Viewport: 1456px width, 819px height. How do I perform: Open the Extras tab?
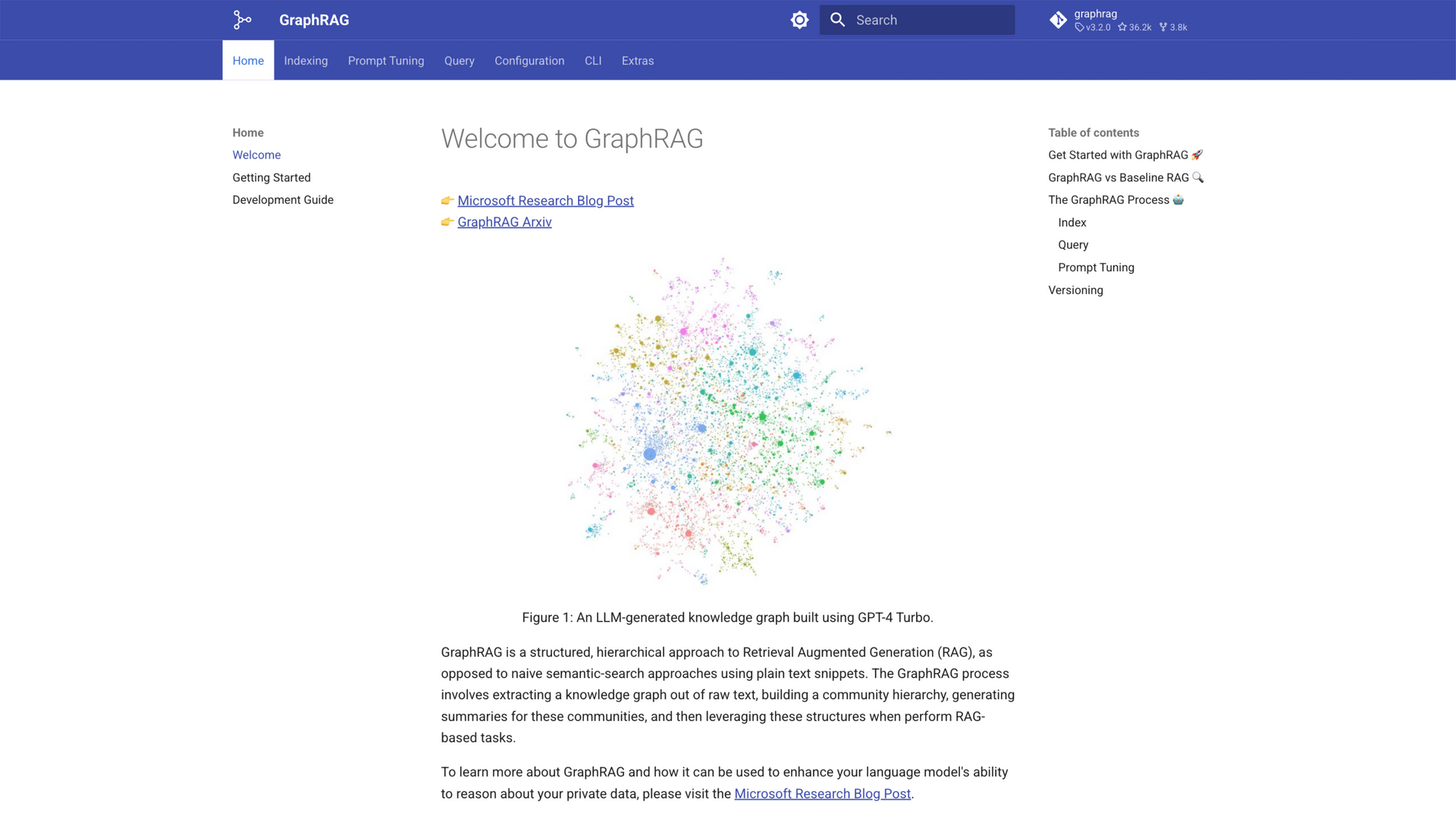[x=638, y=61]
